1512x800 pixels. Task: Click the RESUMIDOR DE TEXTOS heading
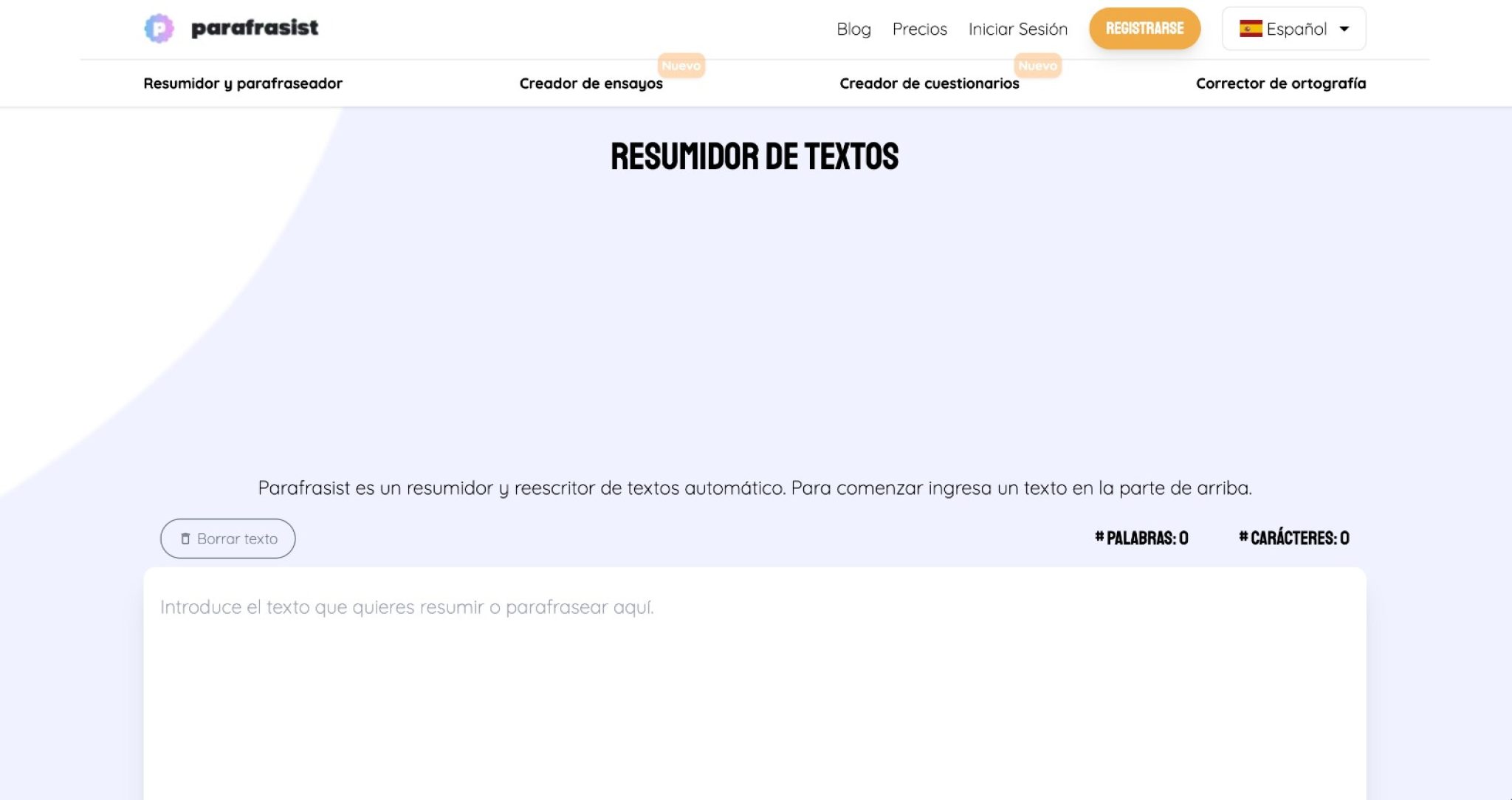(755, 157)
